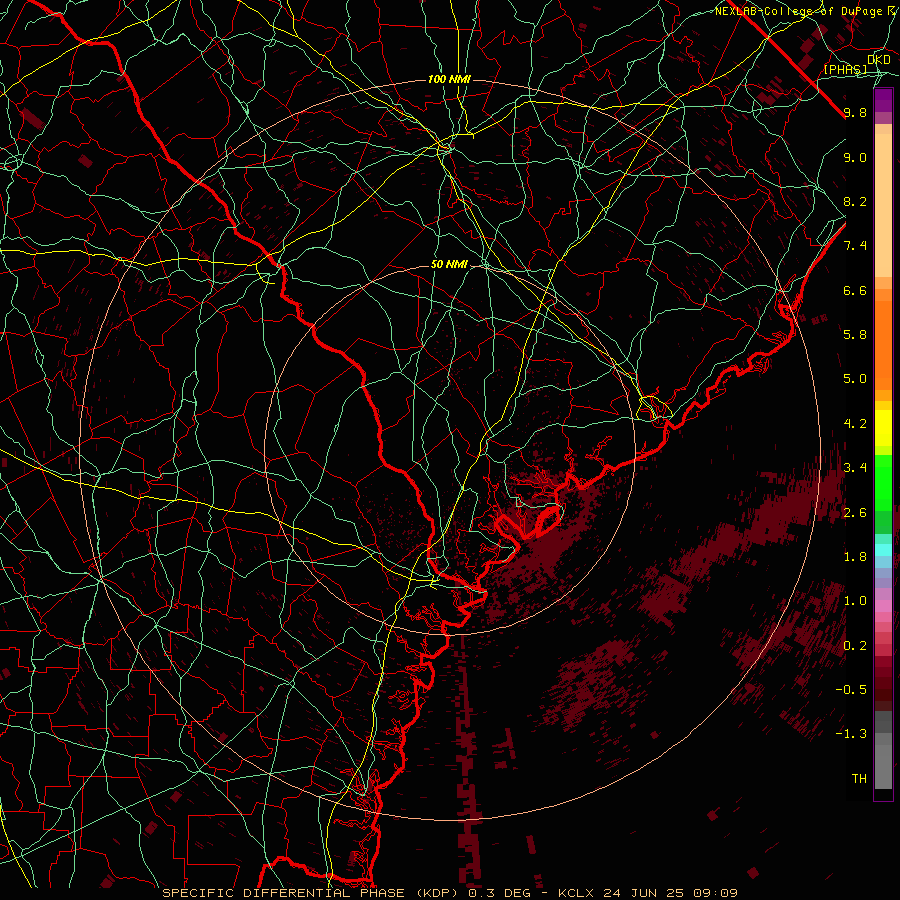Click the 50 NMI range ring label
This screenshot has width=900, height=900.
click(x=449, y=264)
